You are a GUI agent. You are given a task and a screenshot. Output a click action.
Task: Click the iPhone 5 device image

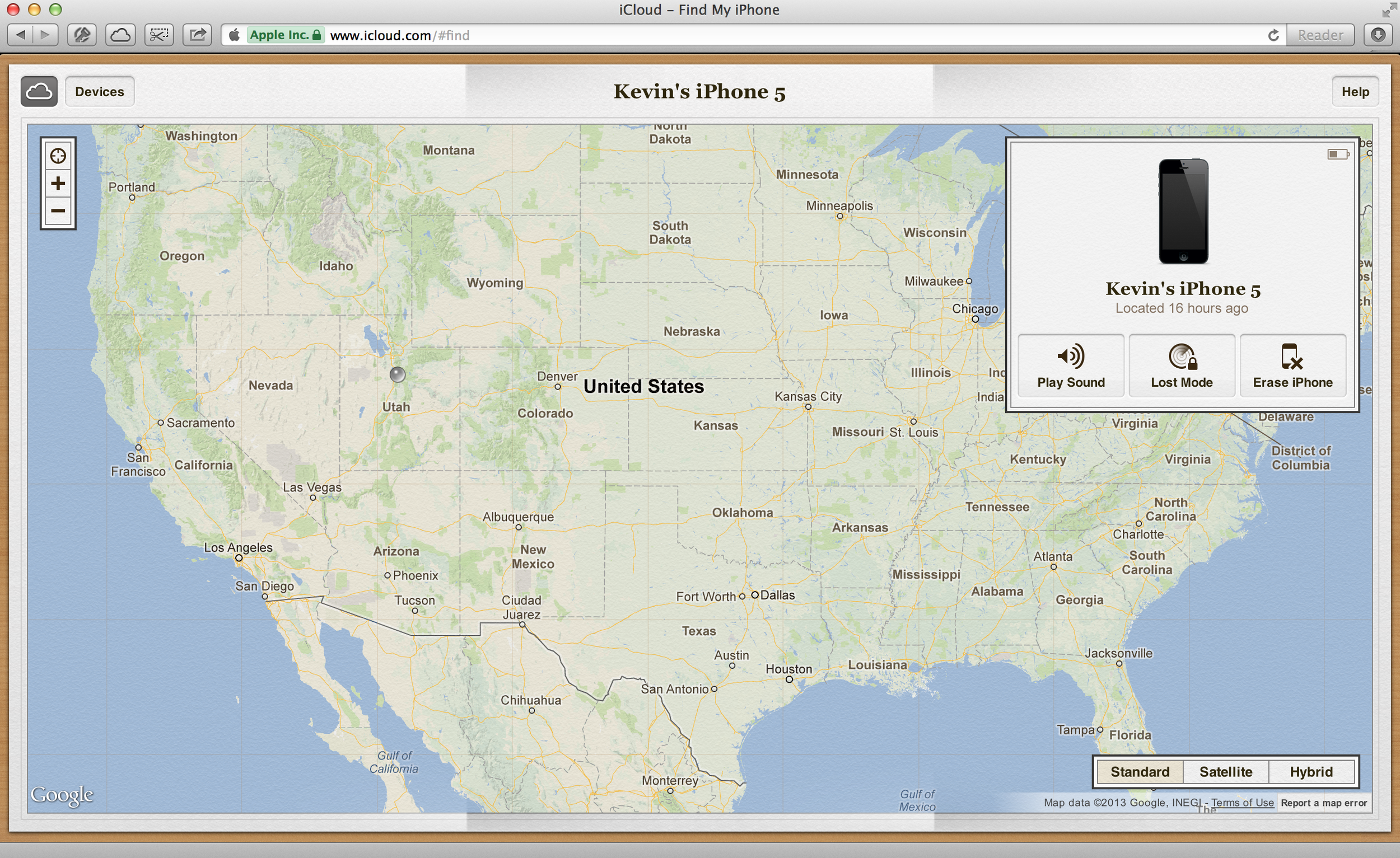click(x=1183, y=211)
